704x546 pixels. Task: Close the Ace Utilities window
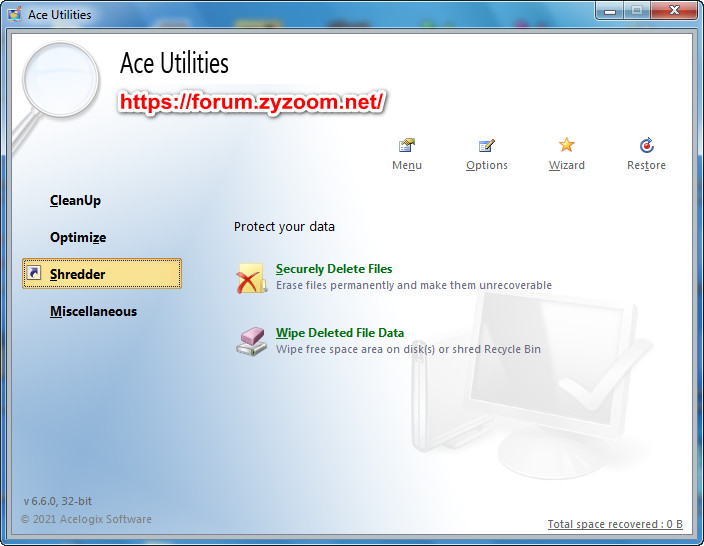[674, 11]
